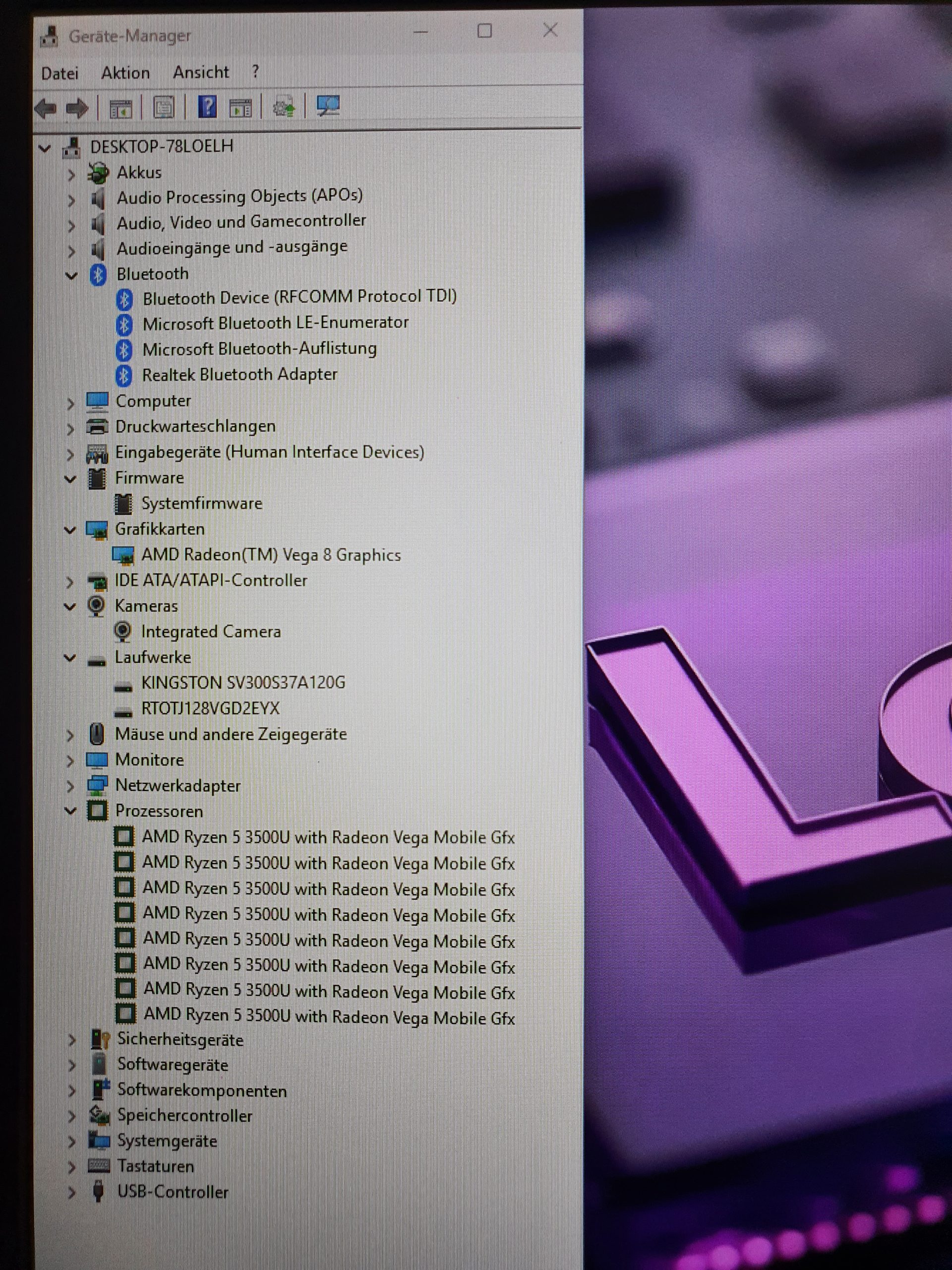952x1270 pixels.
Task: Open the Aktion menu
Action: point(125,73)
